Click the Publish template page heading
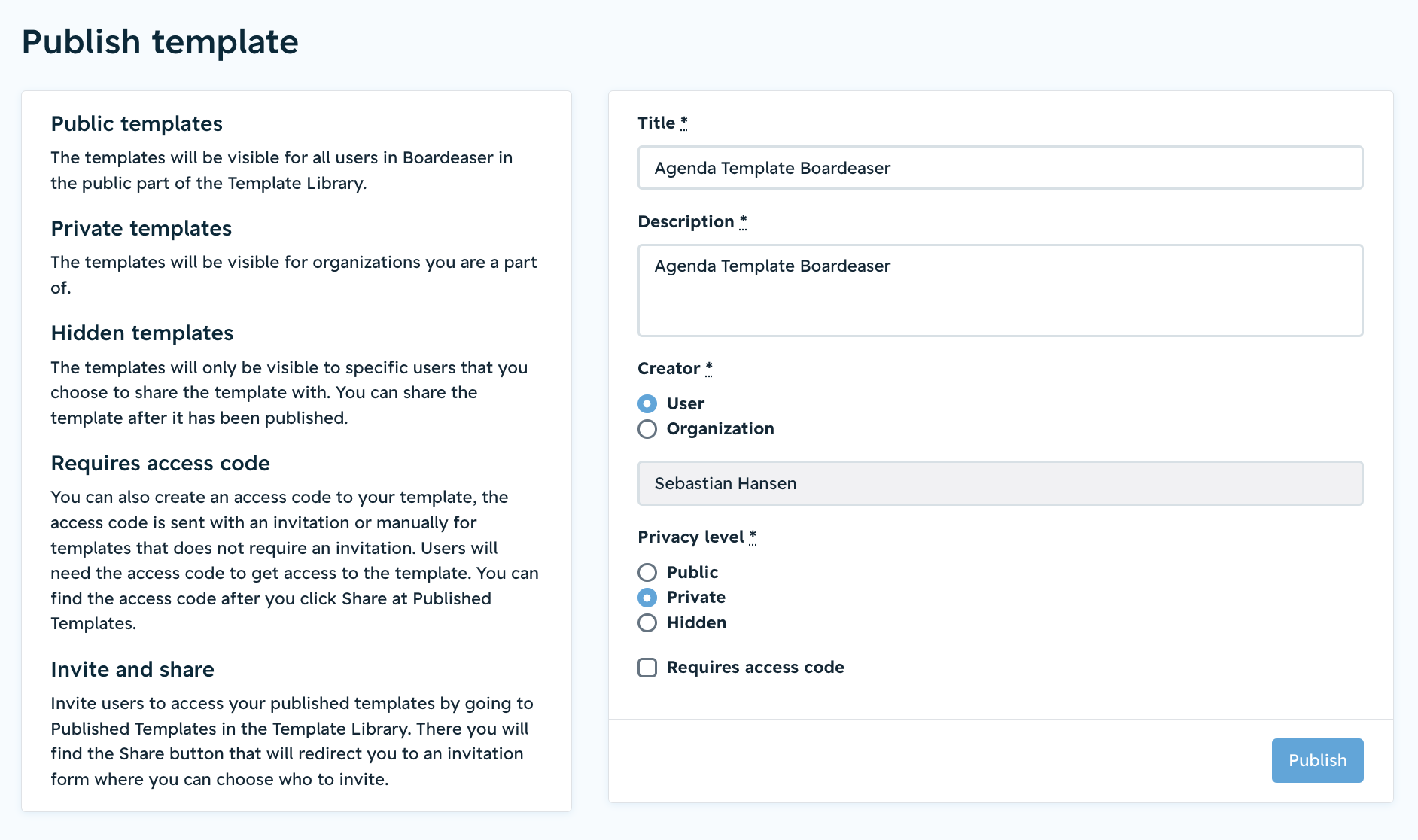1418x840 pixels. [x=160, y=42]
